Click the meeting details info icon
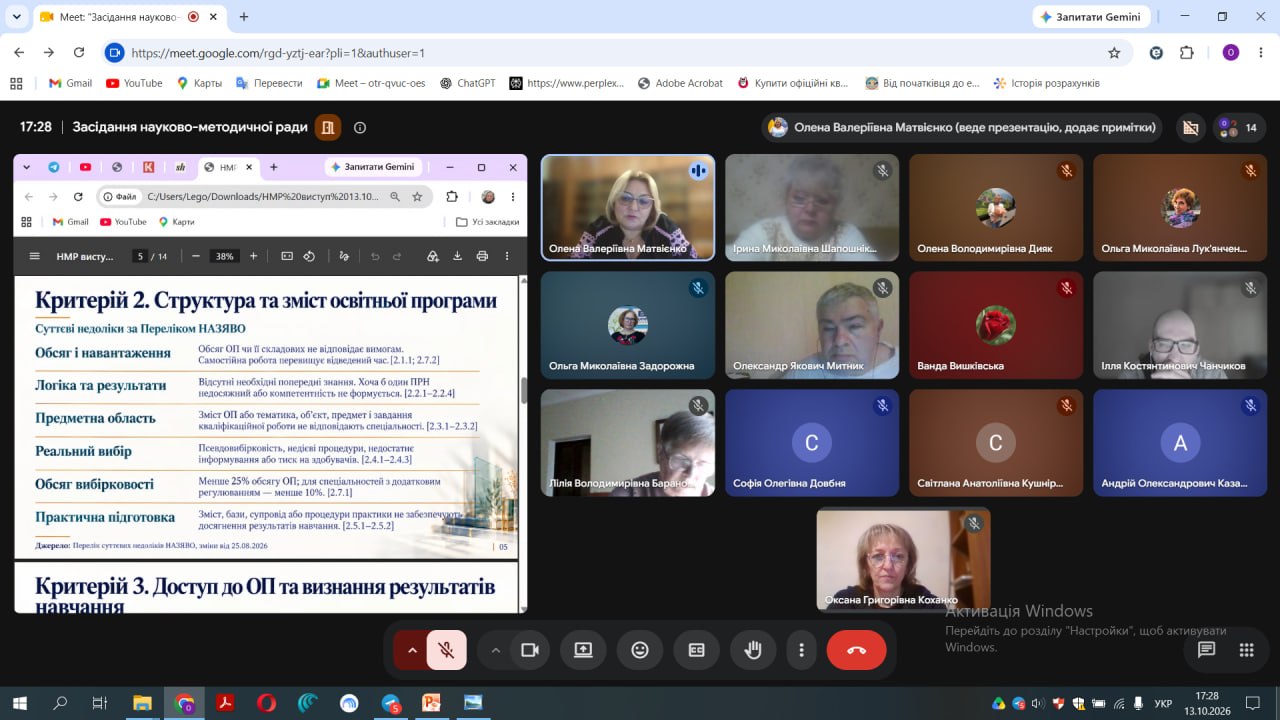Screen dimensions: 1280x720 [360, 127]
